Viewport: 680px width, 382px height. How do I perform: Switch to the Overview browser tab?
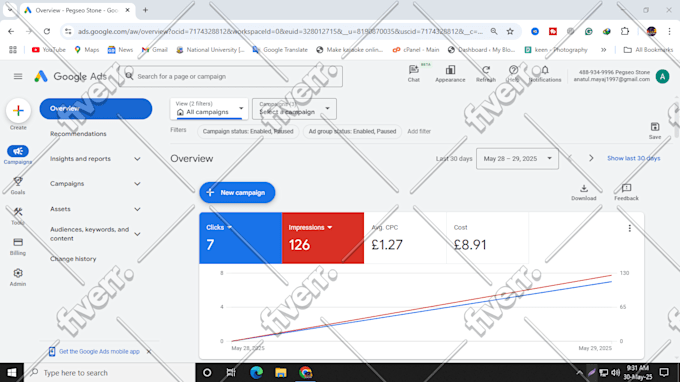point(77,10)
